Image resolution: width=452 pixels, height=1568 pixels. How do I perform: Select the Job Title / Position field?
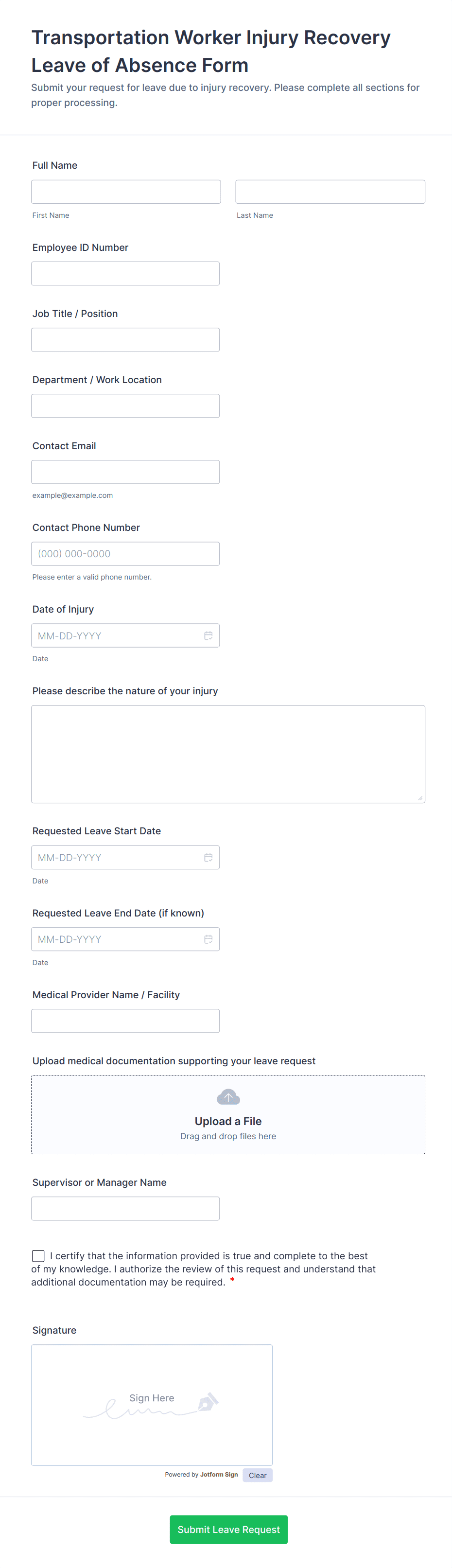tap(125, 340)
